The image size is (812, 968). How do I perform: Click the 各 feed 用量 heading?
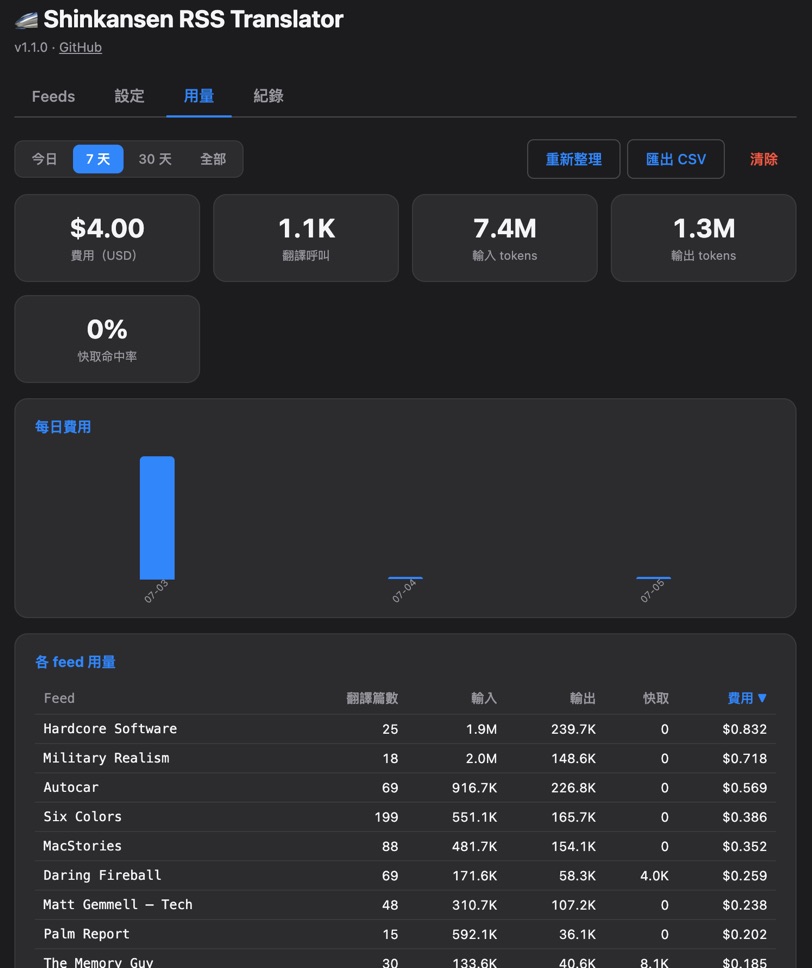pos(75,662)
